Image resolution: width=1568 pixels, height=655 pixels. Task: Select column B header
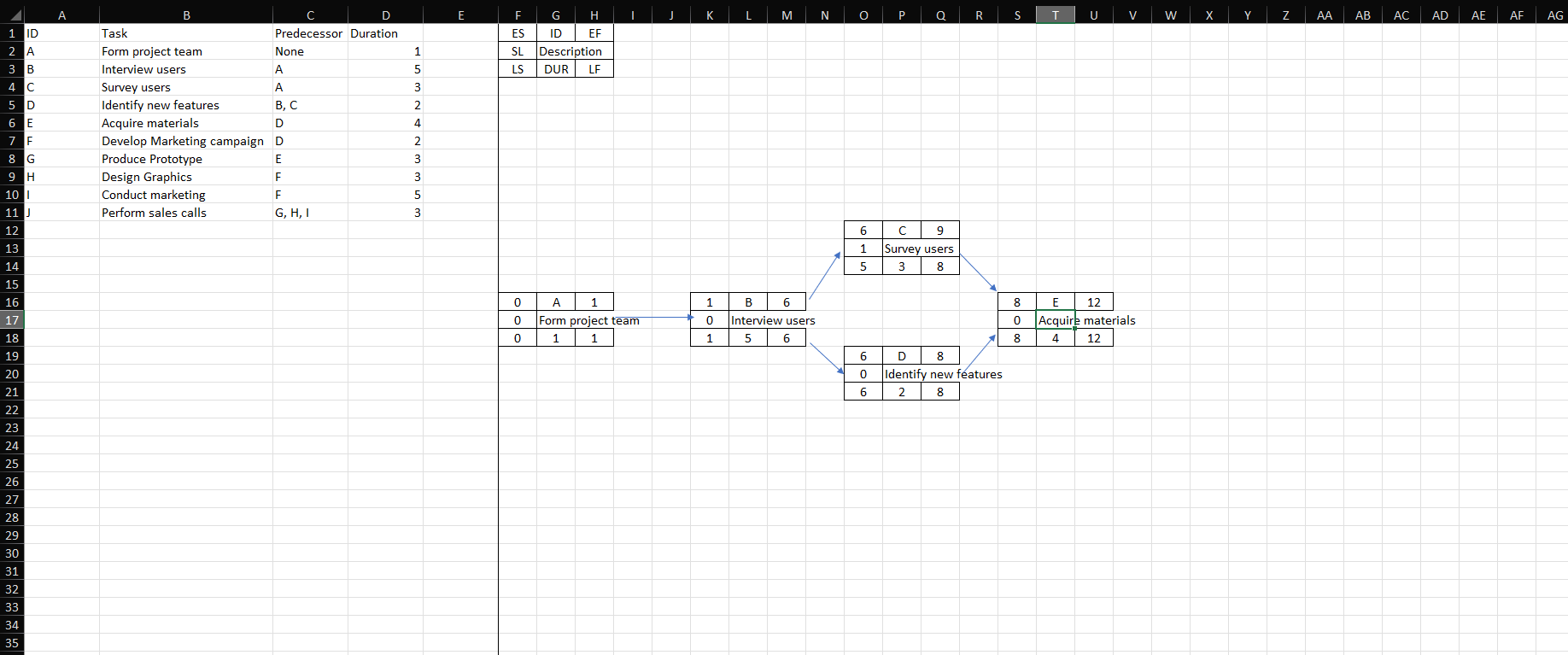[186, 15]
